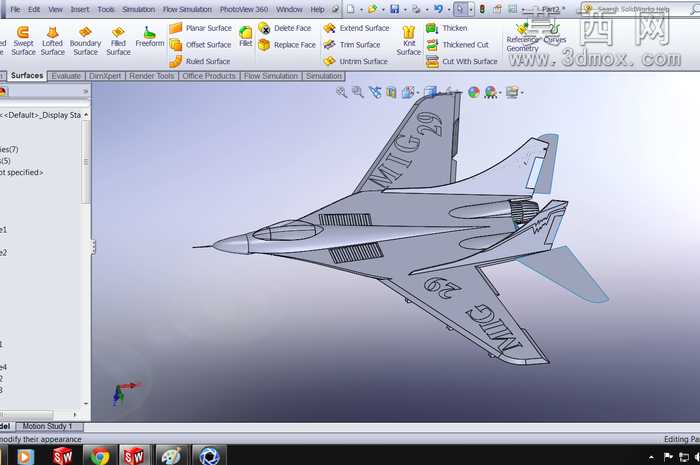Choose the Planar Surface tool
Viewport: 700px width, 465px height.
tap(201, 28)
